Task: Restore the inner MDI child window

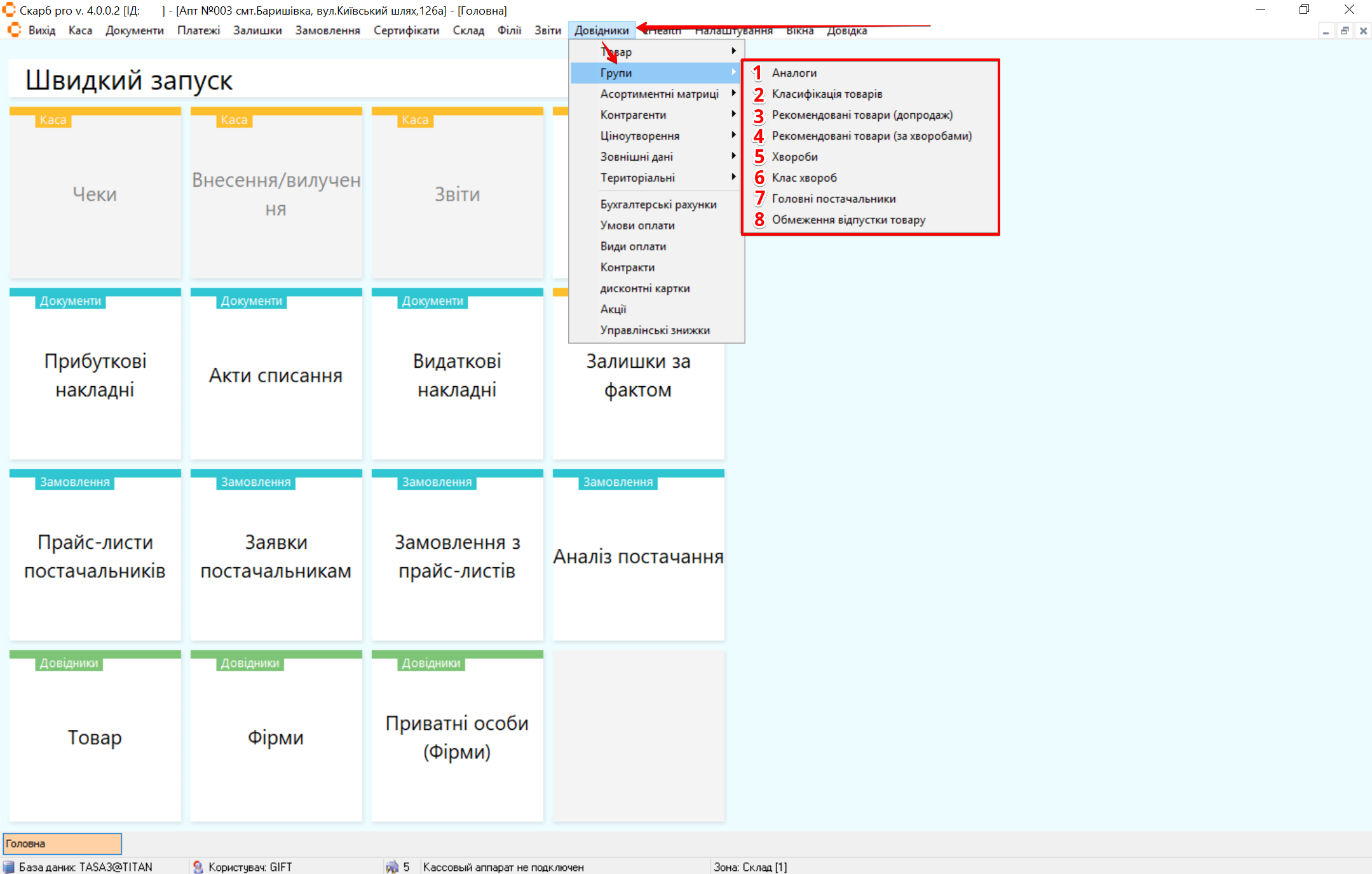Action: pyautogui.click(x=1344, y=30)
